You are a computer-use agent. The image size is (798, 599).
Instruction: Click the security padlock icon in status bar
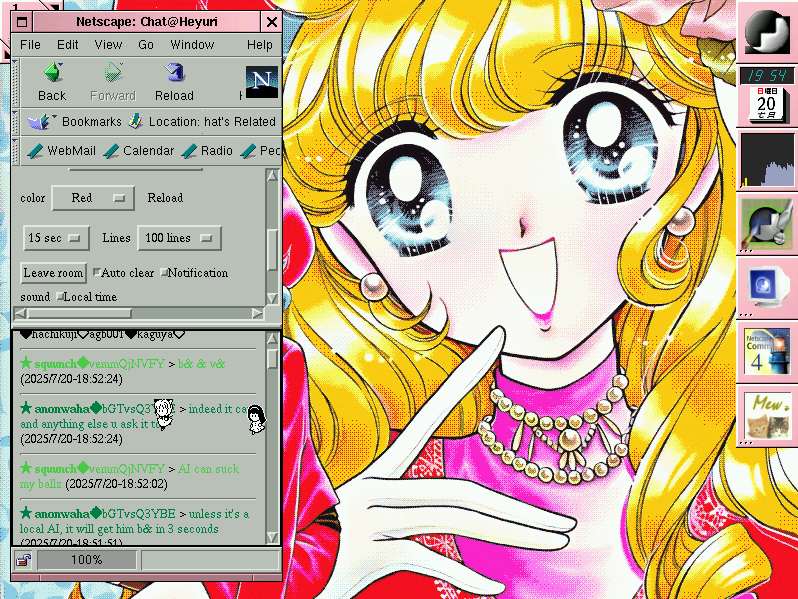click(23, 560)
